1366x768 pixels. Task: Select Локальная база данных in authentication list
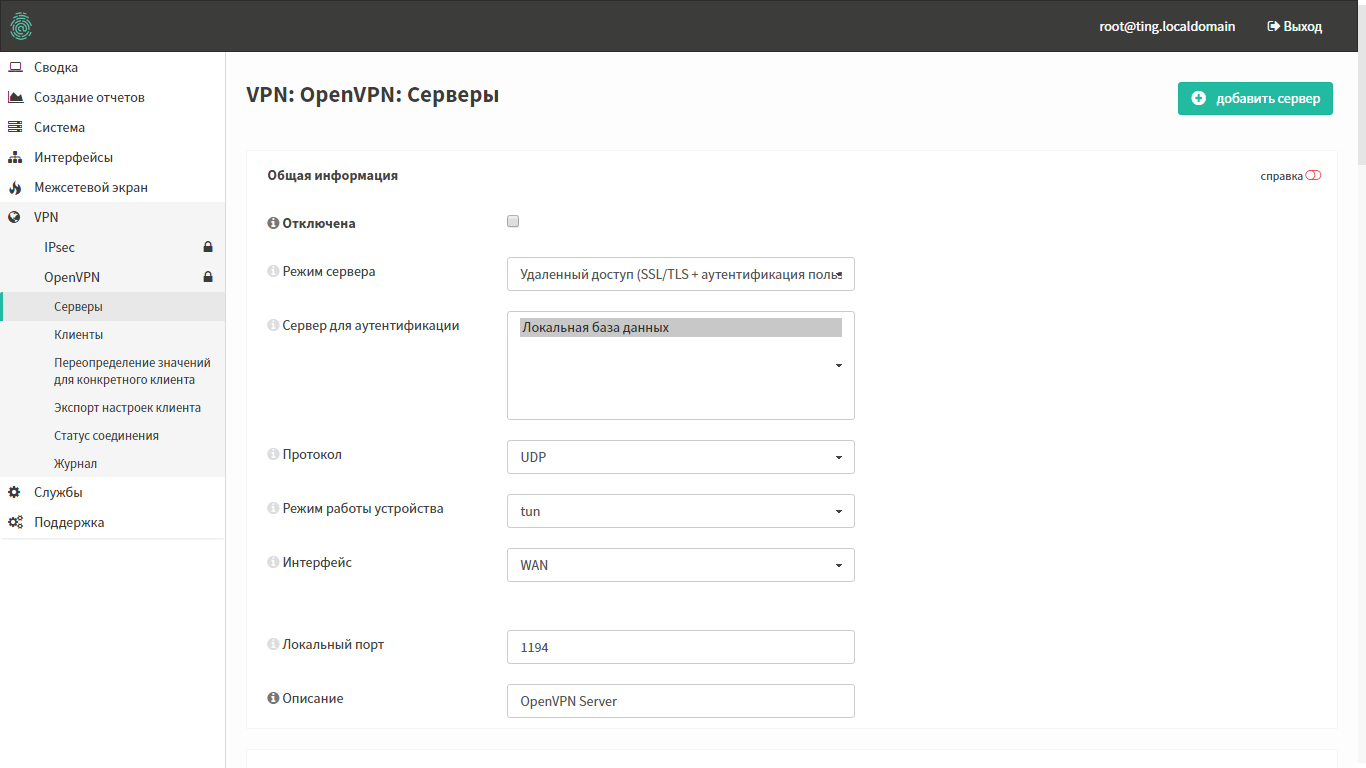pyautogui.click(x=681, y=328)
